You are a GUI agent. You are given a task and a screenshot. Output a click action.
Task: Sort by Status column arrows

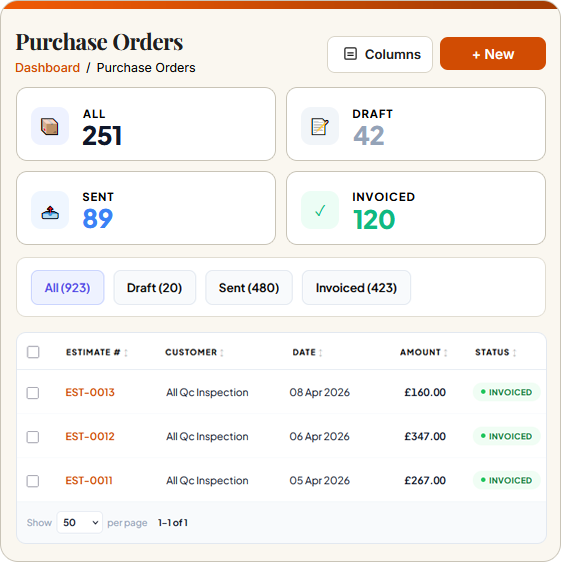click(x=514, y=353)
